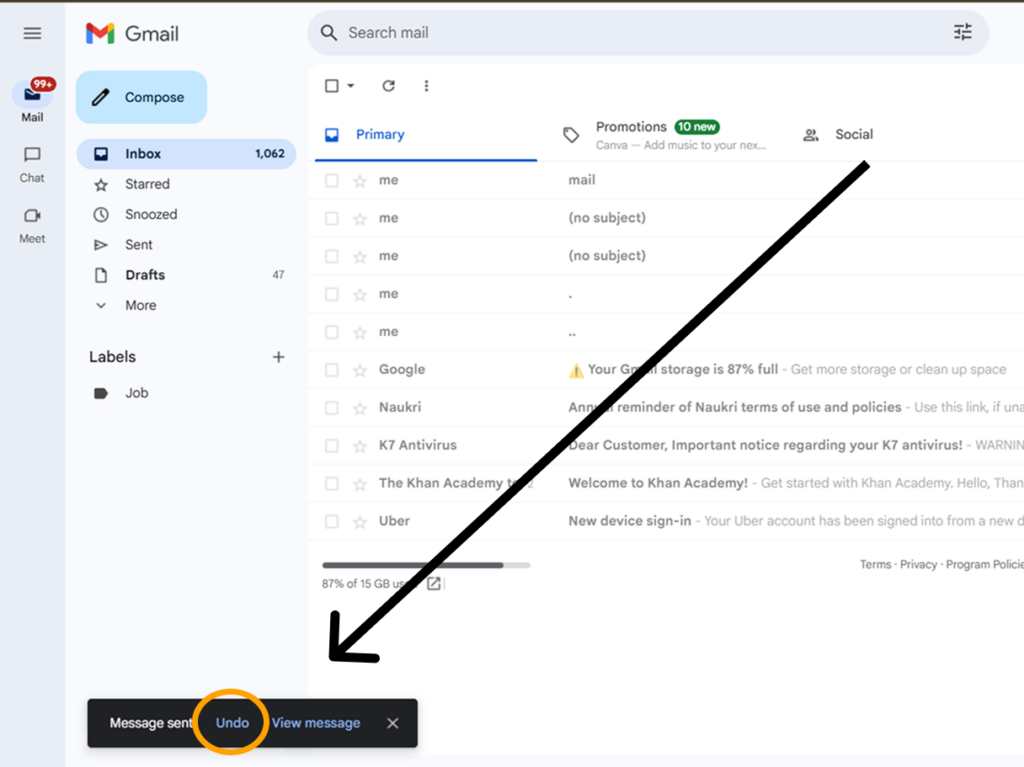This screenshot has height=767, width=1024.
Task: Tick the checkbox for Khan Academy email
Action: click(x=332, y=483)
